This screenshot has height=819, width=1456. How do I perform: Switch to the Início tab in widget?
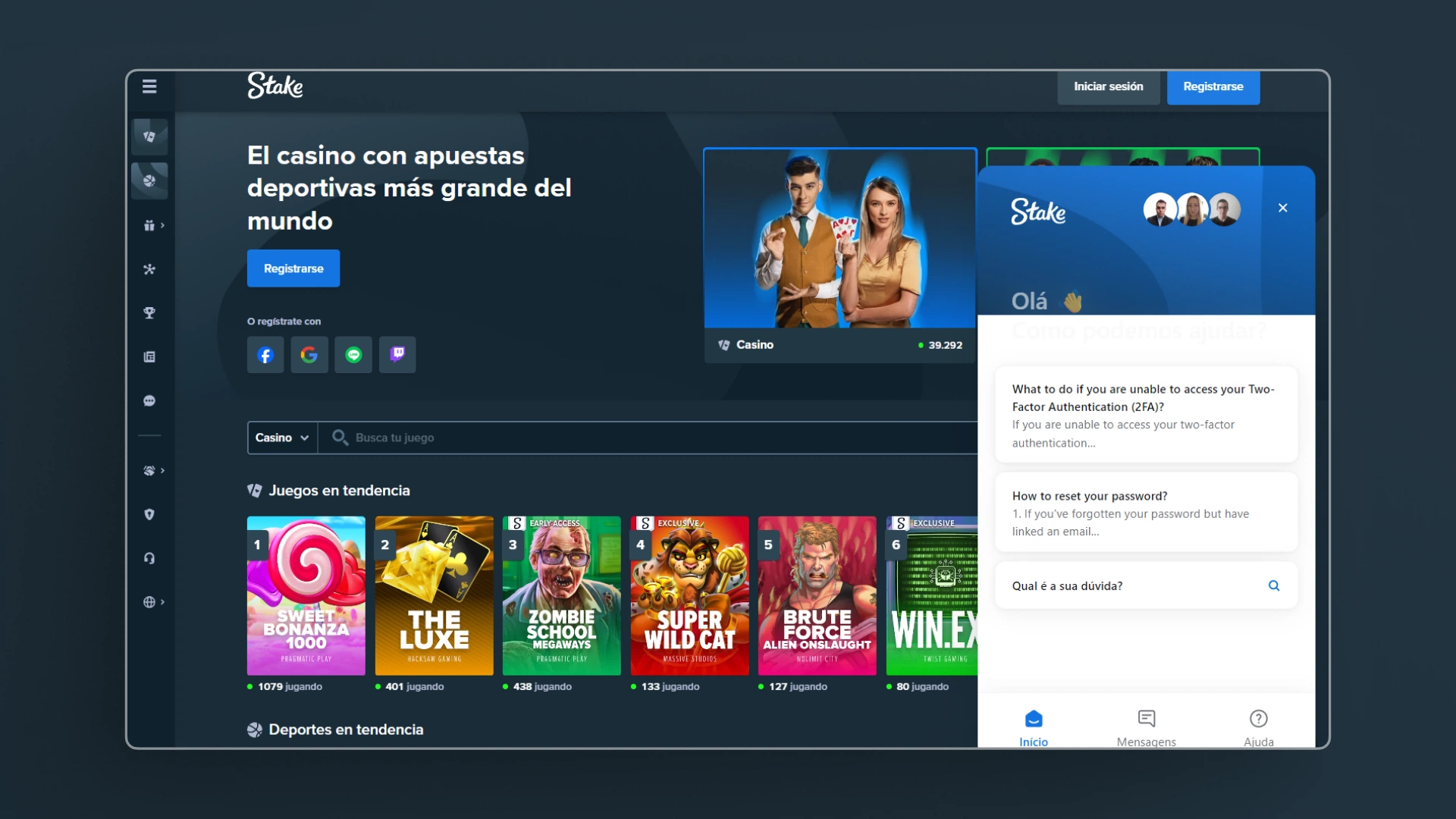(x=1034, y=728)
